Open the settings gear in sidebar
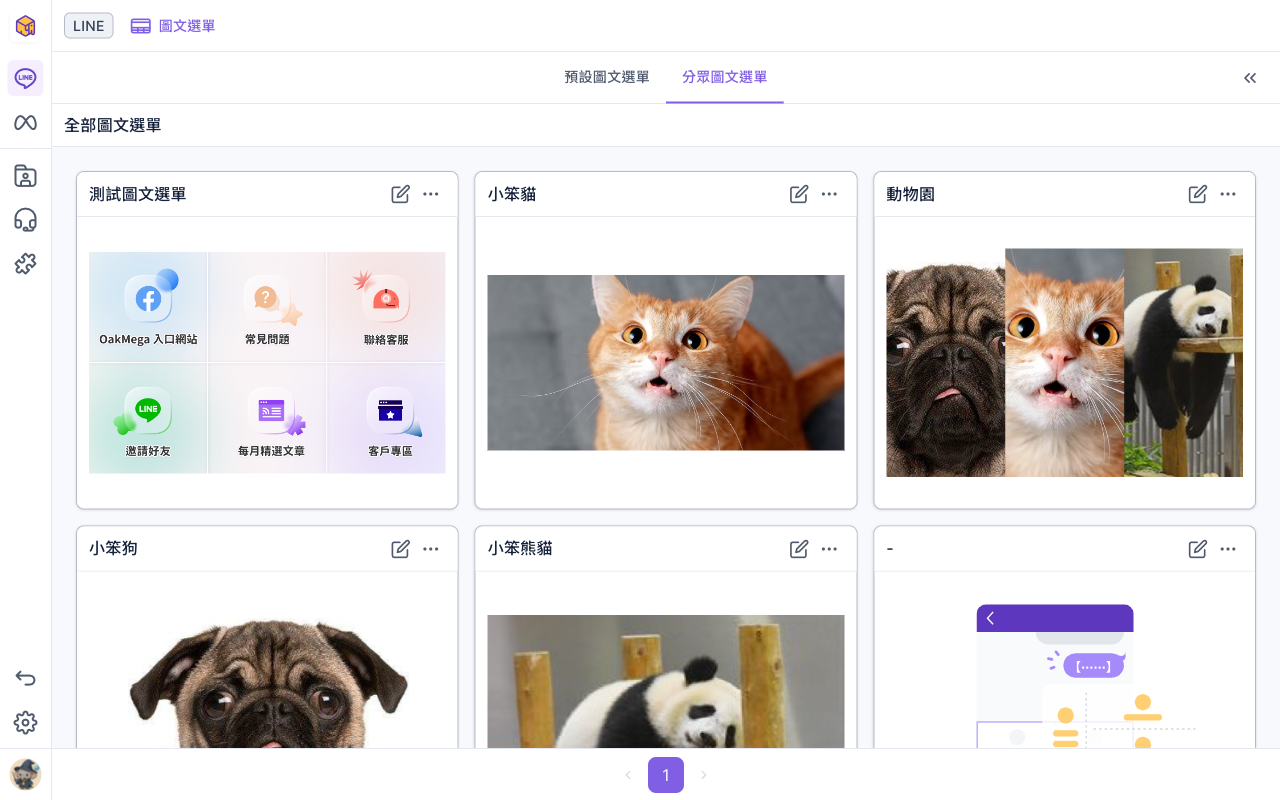The height and width of the screenshot is (800, 1280). 25,722
